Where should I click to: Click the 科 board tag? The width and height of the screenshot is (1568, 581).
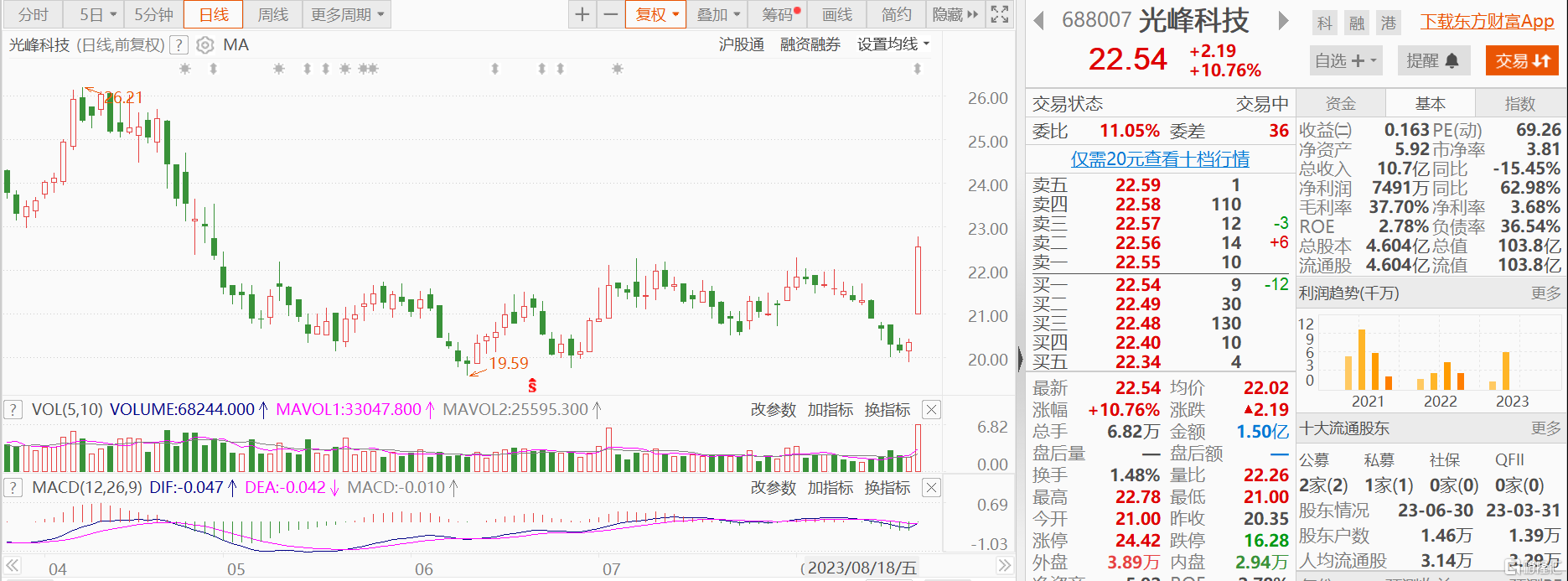point(1325,23)
